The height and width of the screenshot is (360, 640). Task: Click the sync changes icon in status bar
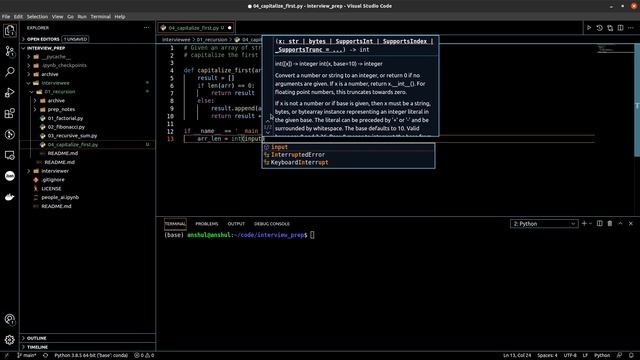coord(45,356)
